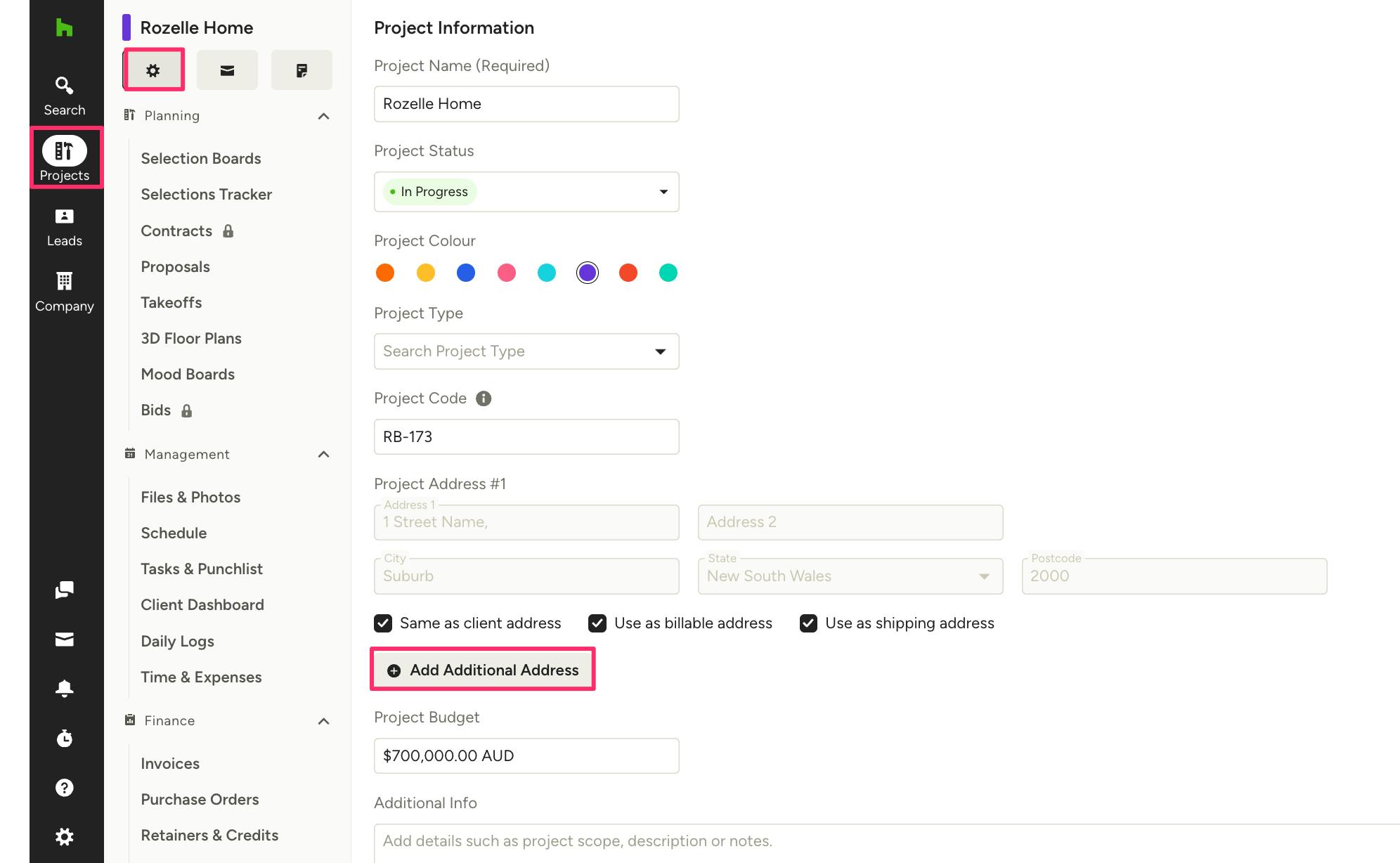Open the Projects section icon
1400x863 pixels.
64,150
